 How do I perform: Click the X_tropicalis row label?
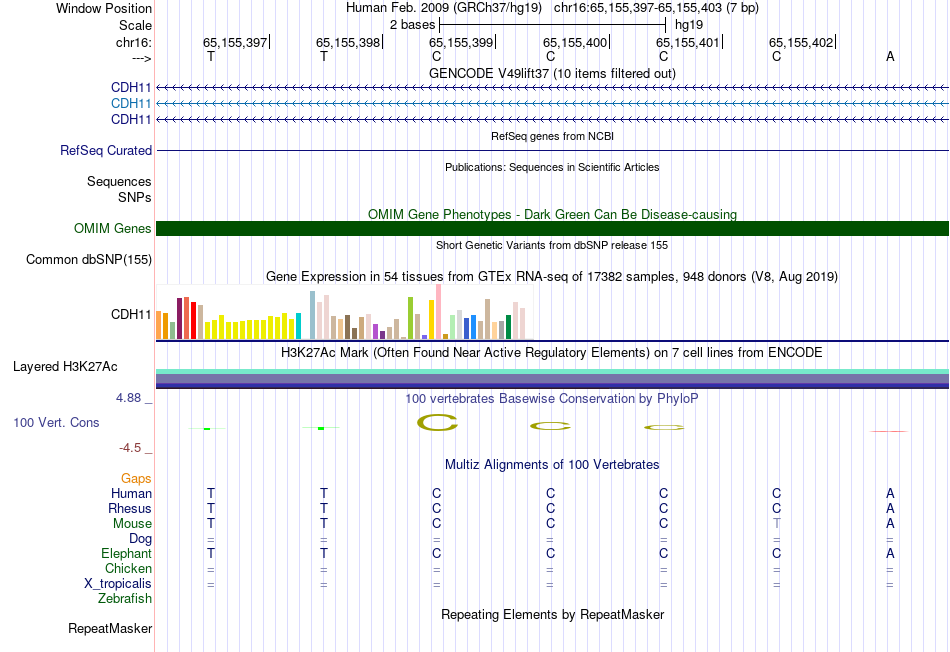point(118,584)
